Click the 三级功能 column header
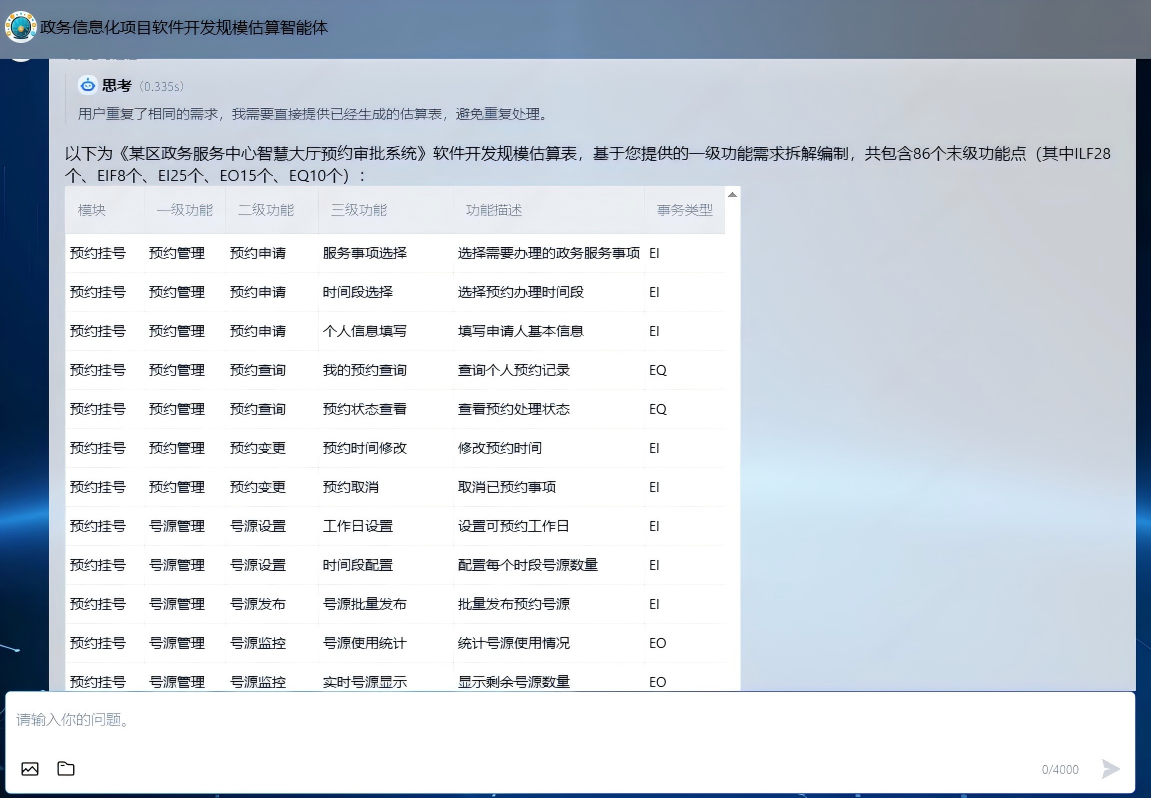 359,210
